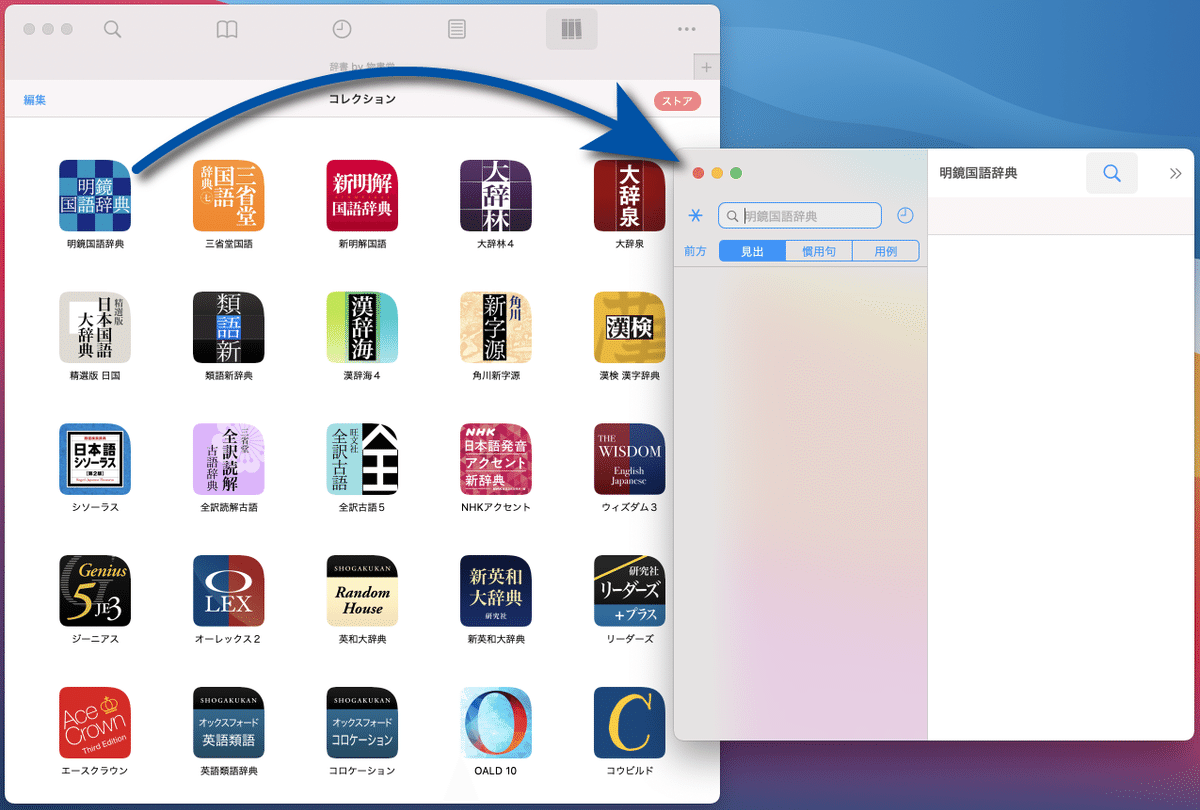This screenshot has width=1200, height=810.
Task: Open the three-dots more menu in toolbar
Action: pos(686,29)
